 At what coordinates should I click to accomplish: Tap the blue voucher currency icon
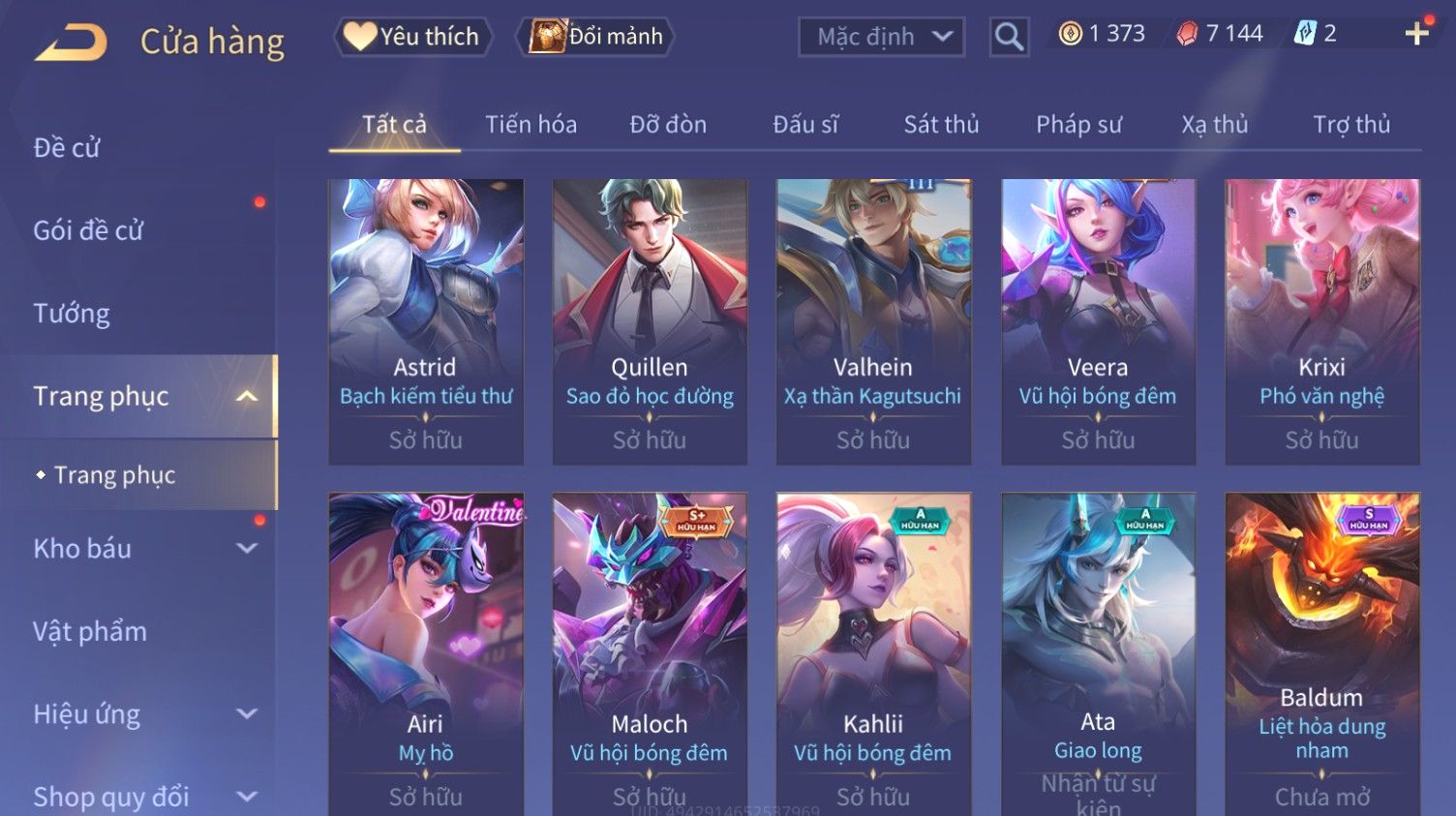[x=1305, y=34]
